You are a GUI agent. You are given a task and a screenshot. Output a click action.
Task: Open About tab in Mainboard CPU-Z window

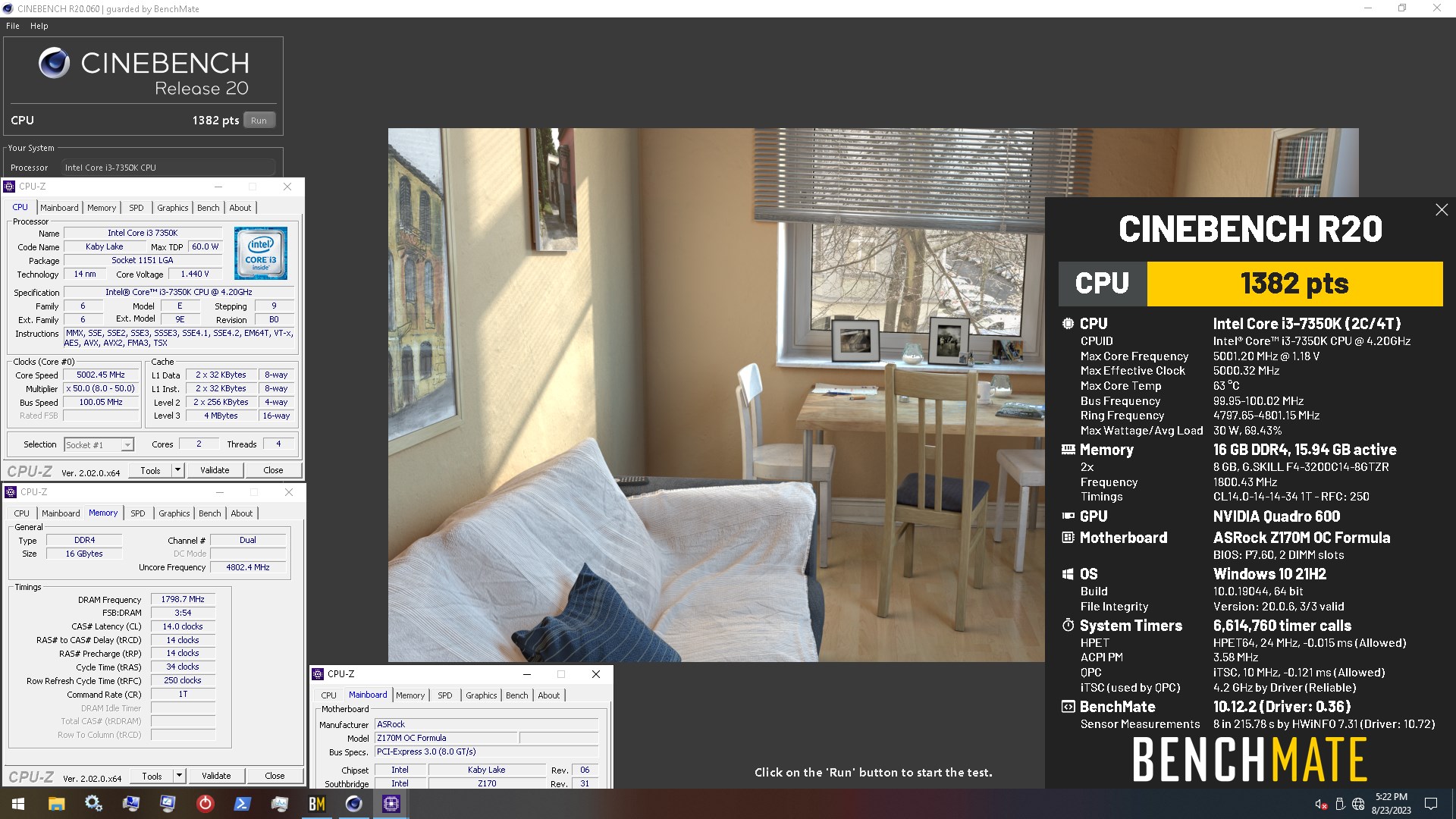(549, 695)
